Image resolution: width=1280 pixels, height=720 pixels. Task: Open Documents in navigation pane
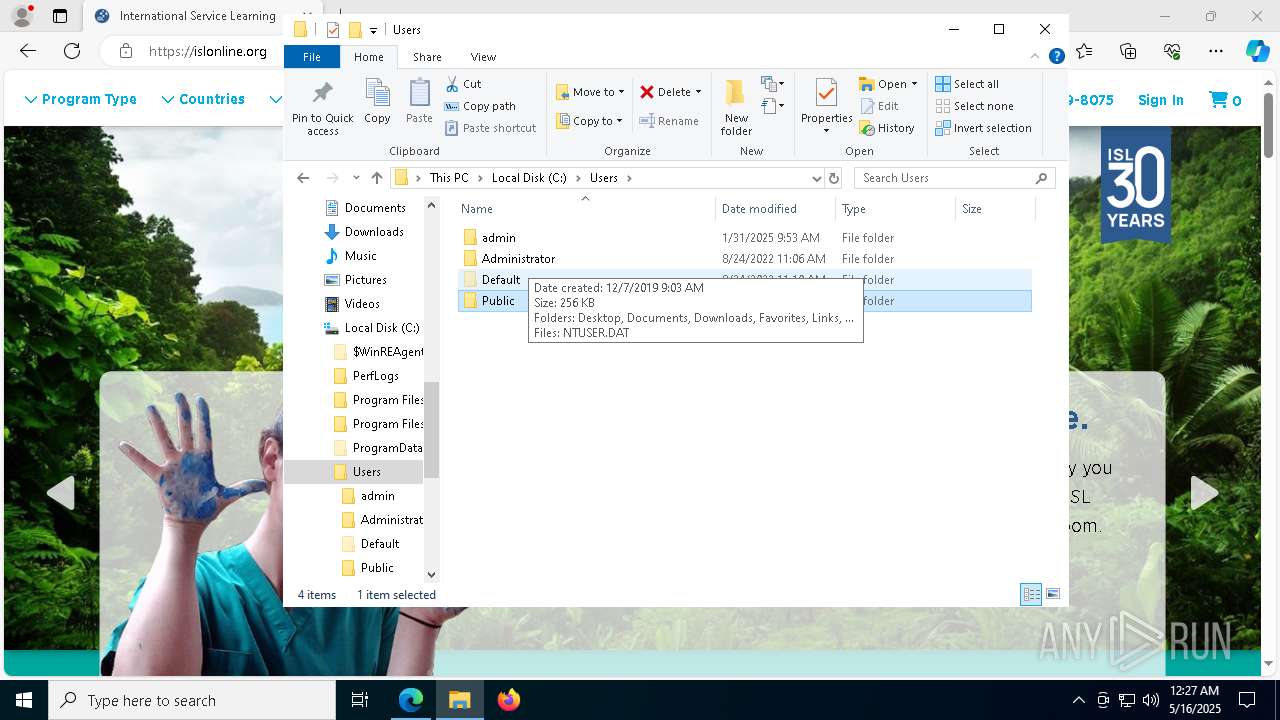pyautogui.click(x=375, y=208)
